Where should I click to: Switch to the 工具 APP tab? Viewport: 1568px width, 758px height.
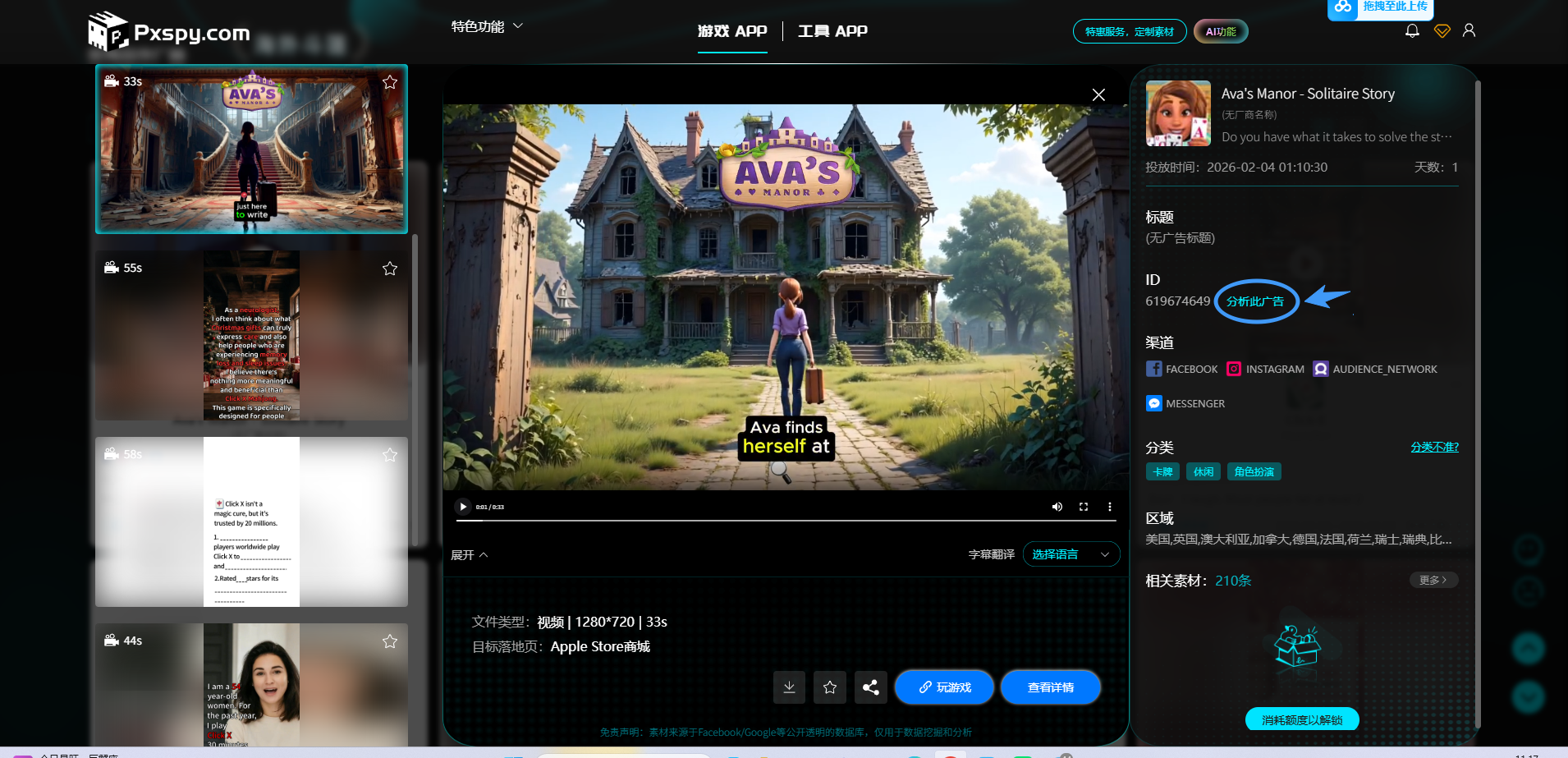pos(832,31)
